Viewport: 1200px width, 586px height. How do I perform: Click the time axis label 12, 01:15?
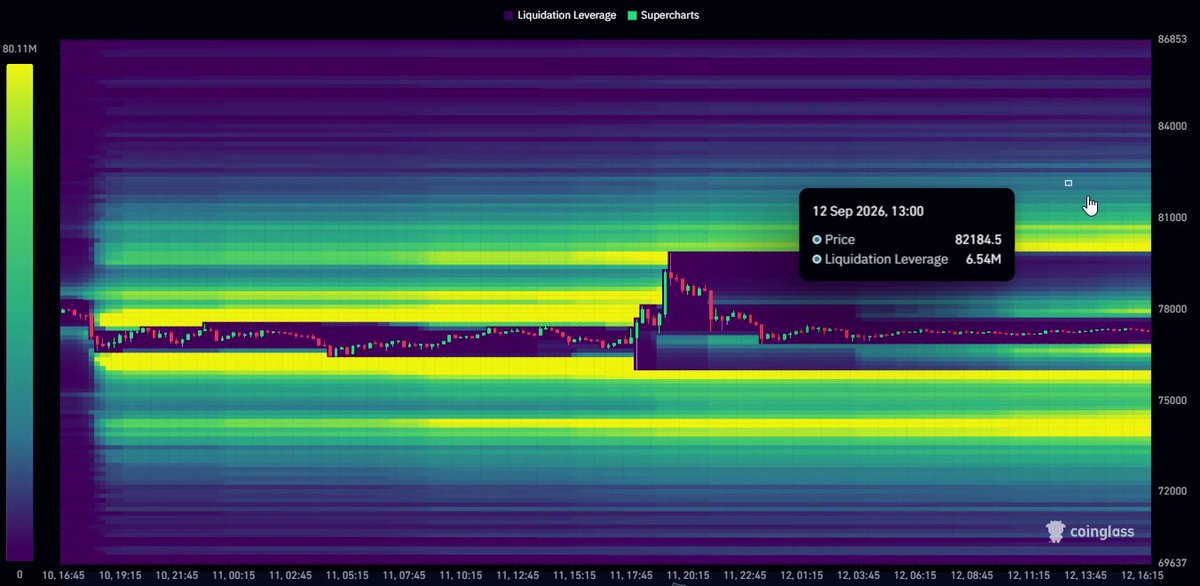(803, 577)
